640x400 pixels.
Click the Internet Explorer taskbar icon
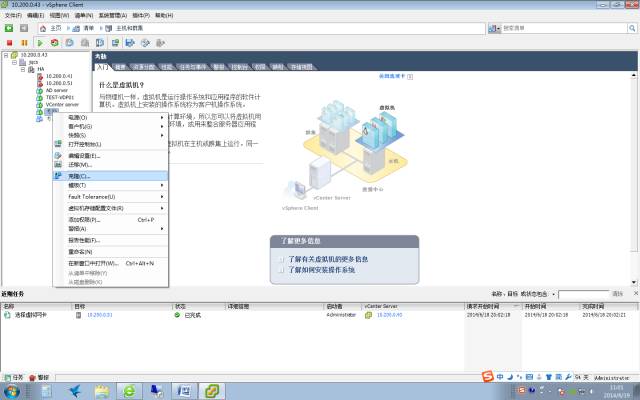tap(129, 391)
